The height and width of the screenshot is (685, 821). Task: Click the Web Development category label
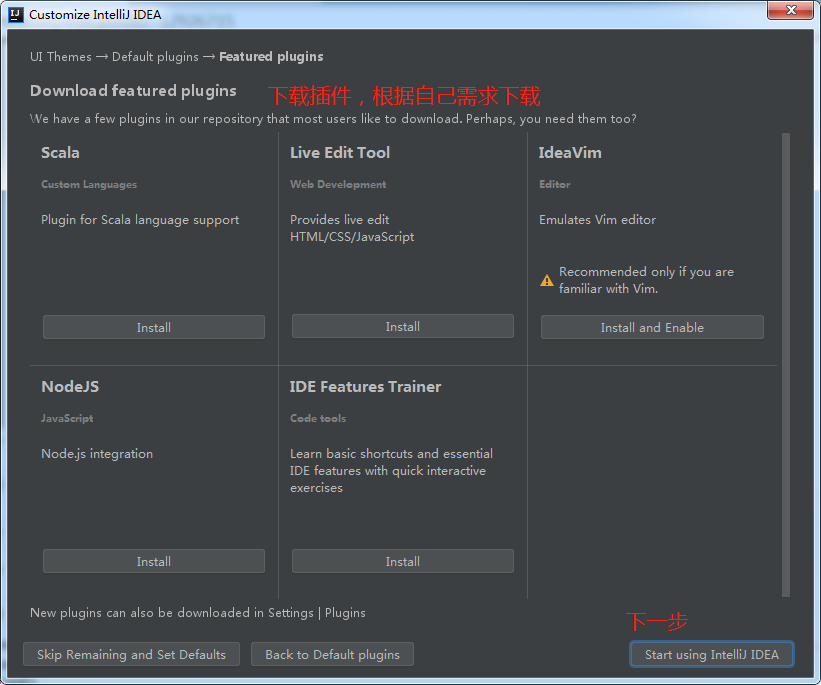point(338,184)
